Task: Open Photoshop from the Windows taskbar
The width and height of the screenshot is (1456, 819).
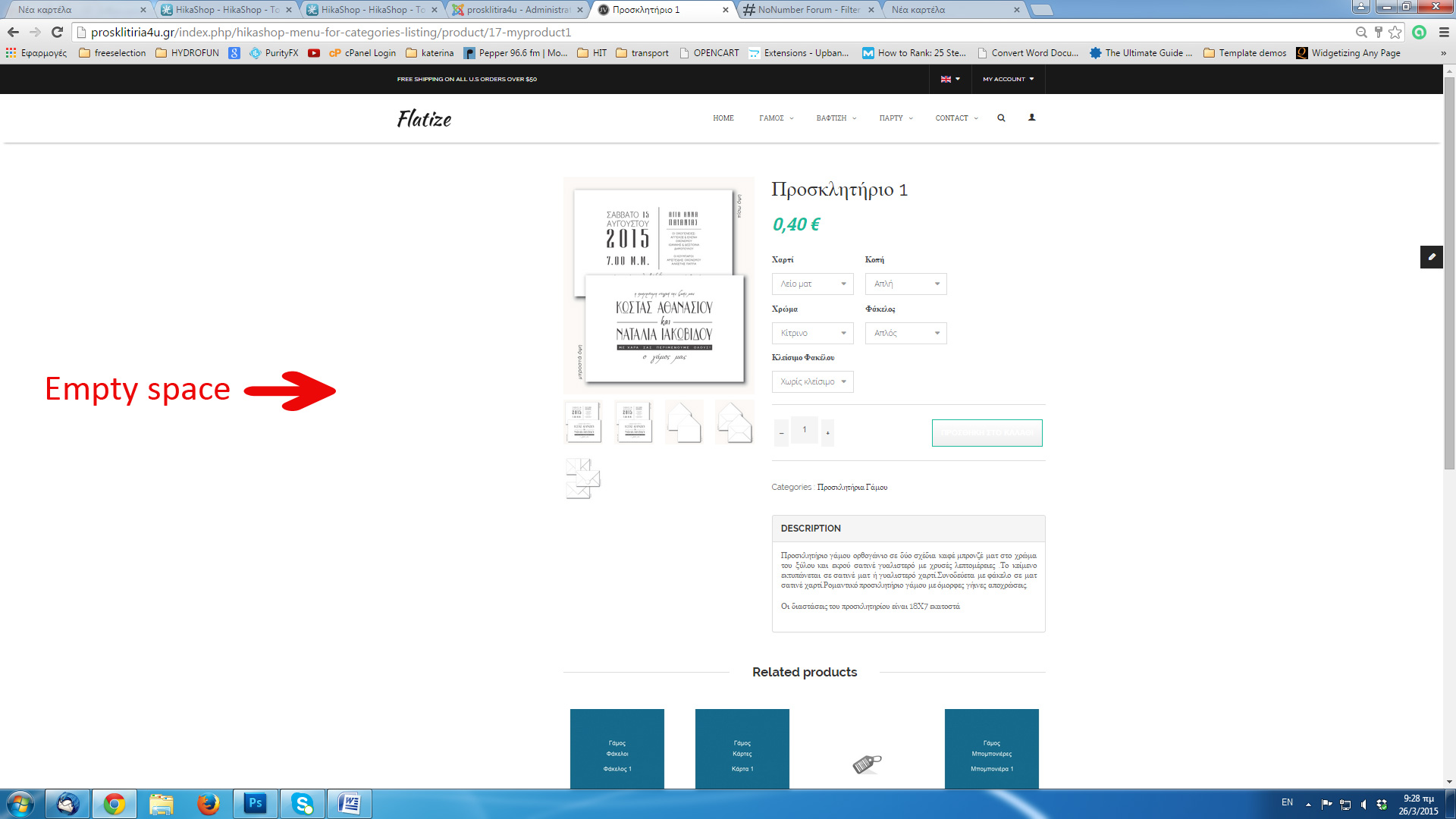Action: pos(255,803)
